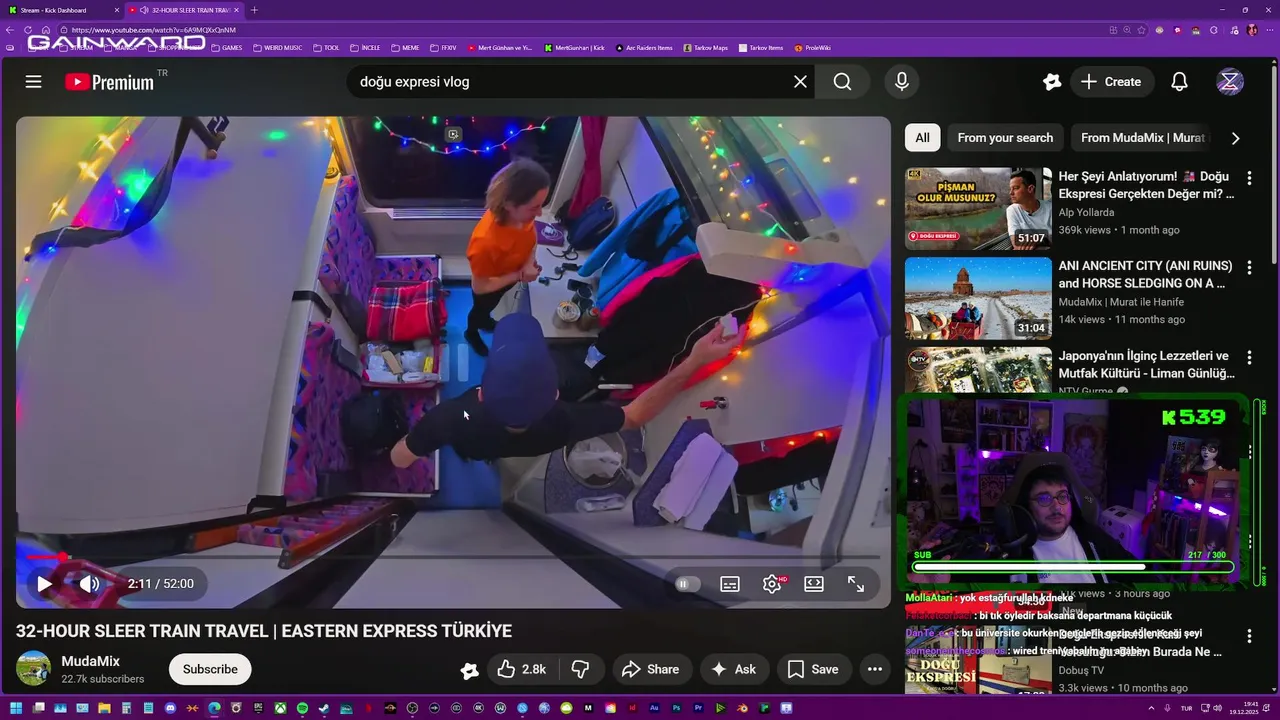Select the "From MudaMix" chip

coord(1143,138)
